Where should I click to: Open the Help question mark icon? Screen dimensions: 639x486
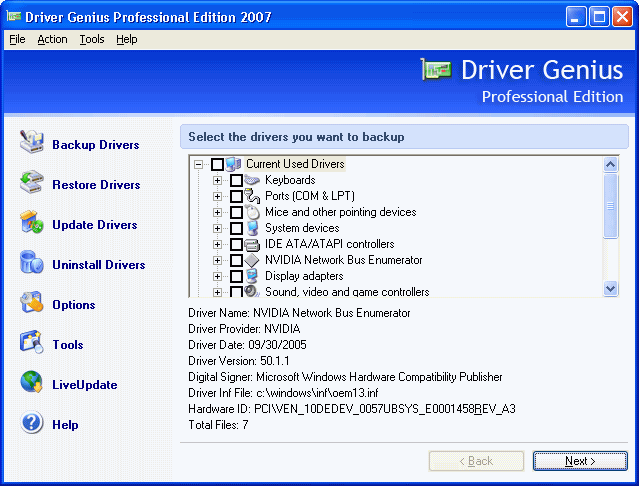(32, 424)
